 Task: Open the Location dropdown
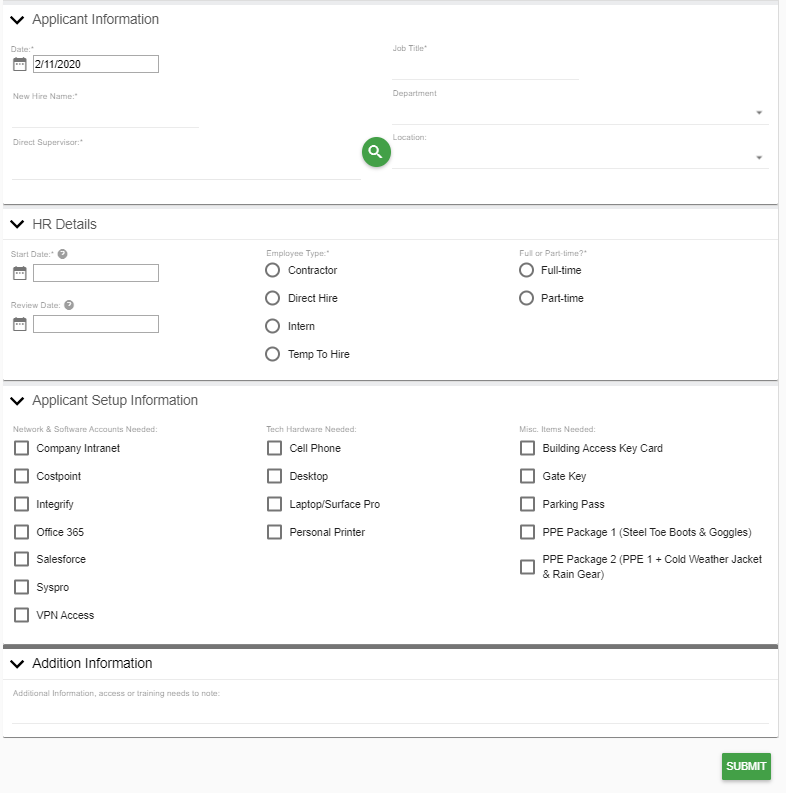pyautogui.click(x=580, y=157)
